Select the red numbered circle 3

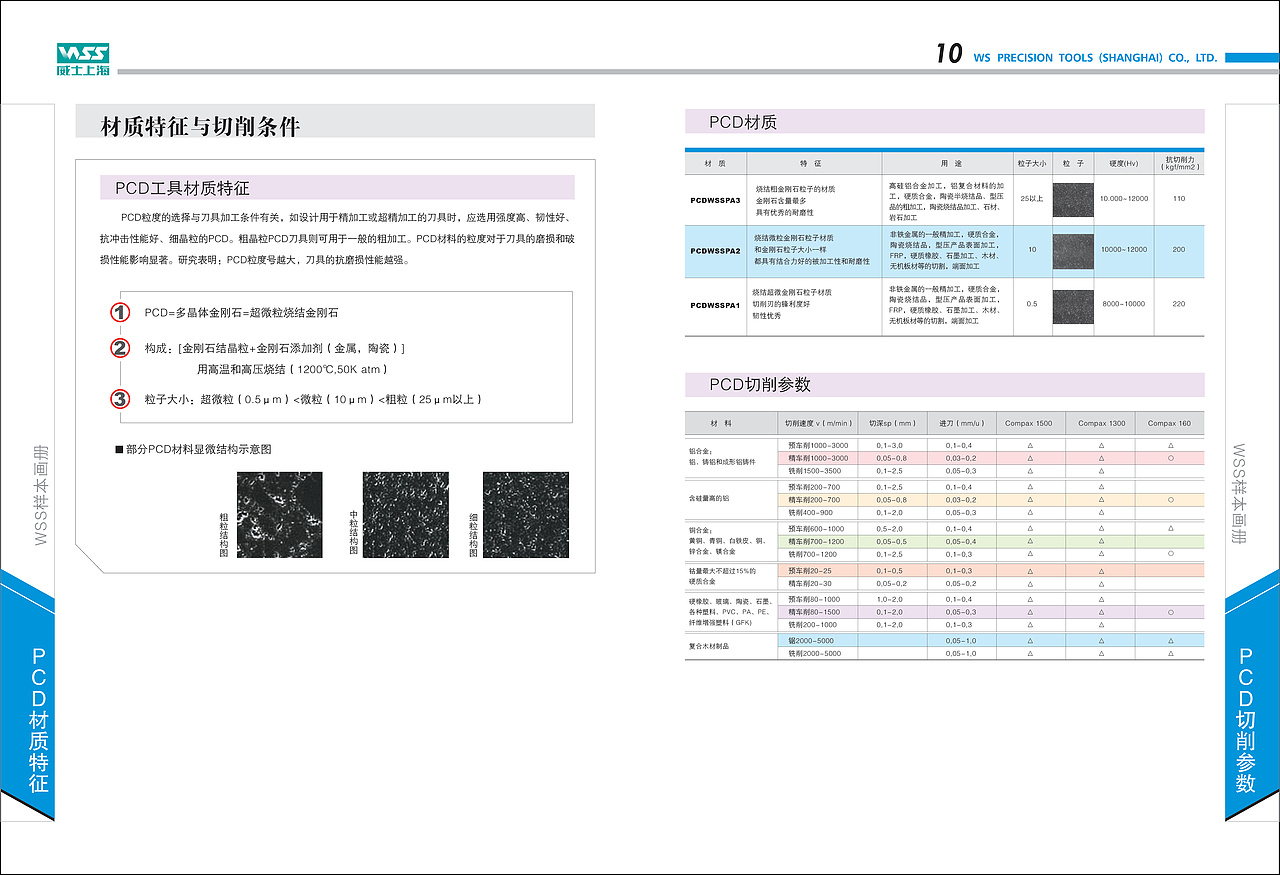click(x=120, y=399)
